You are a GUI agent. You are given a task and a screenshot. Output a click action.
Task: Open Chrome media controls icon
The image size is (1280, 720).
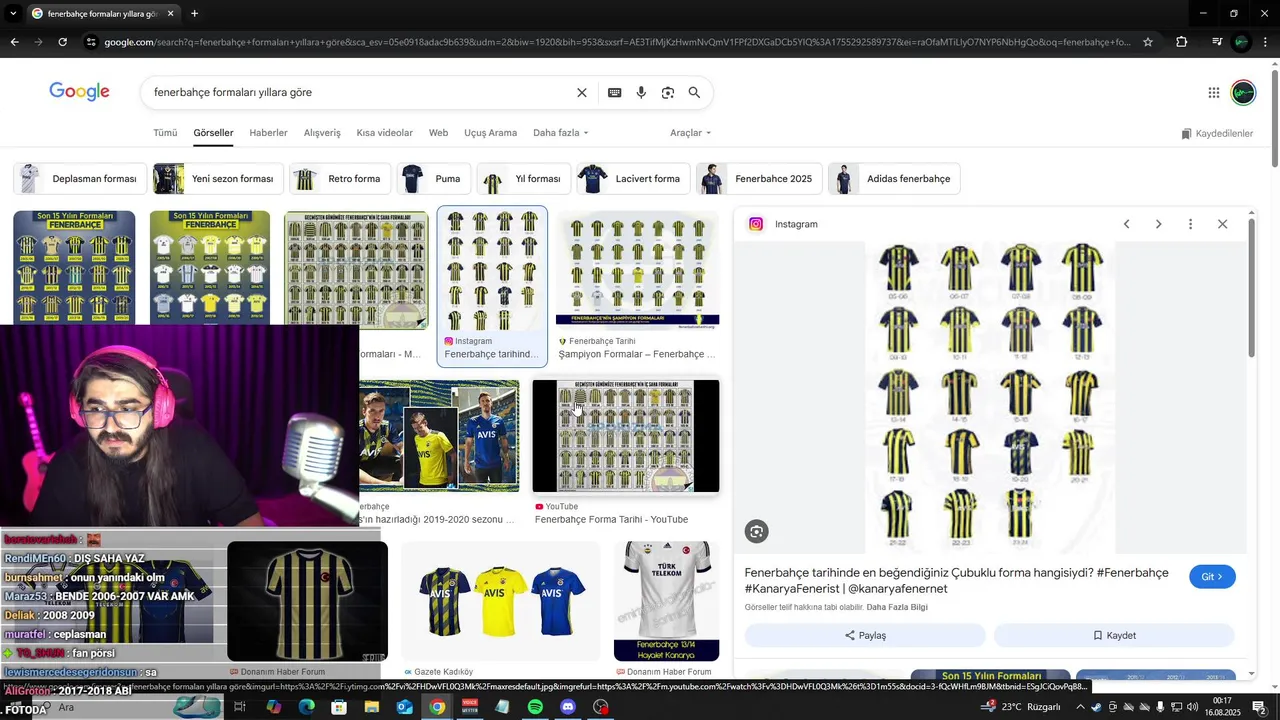point(1217,42)
